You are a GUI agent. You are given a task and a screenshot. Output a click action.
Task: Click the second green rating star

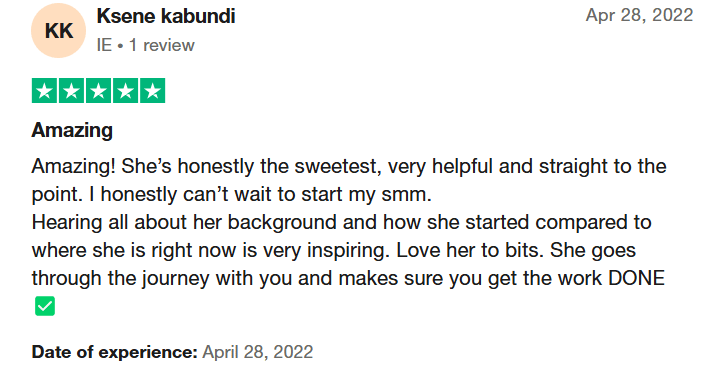[x=71, y=91]
